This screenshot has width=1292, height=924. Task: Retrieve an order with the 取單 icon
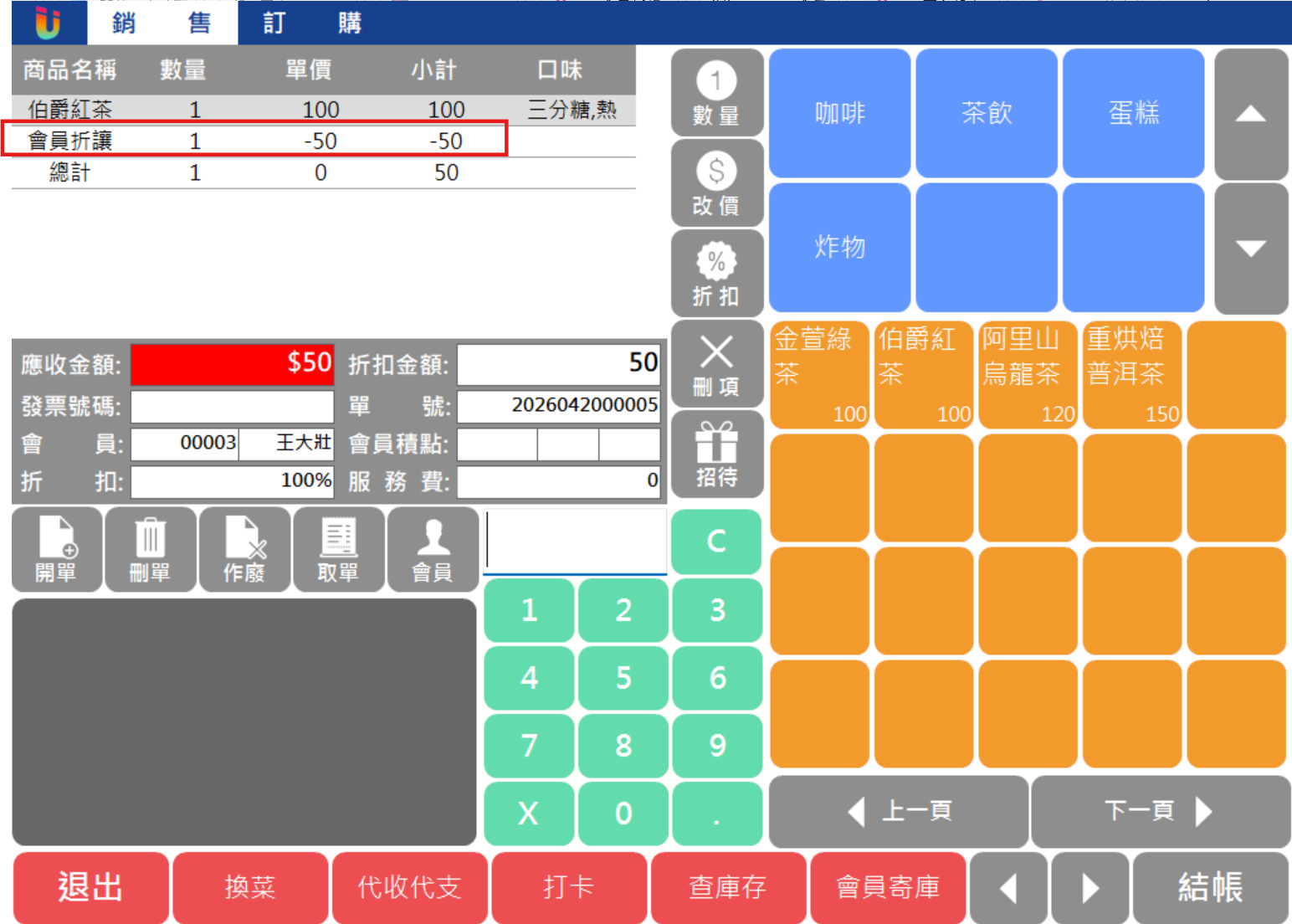339,550
